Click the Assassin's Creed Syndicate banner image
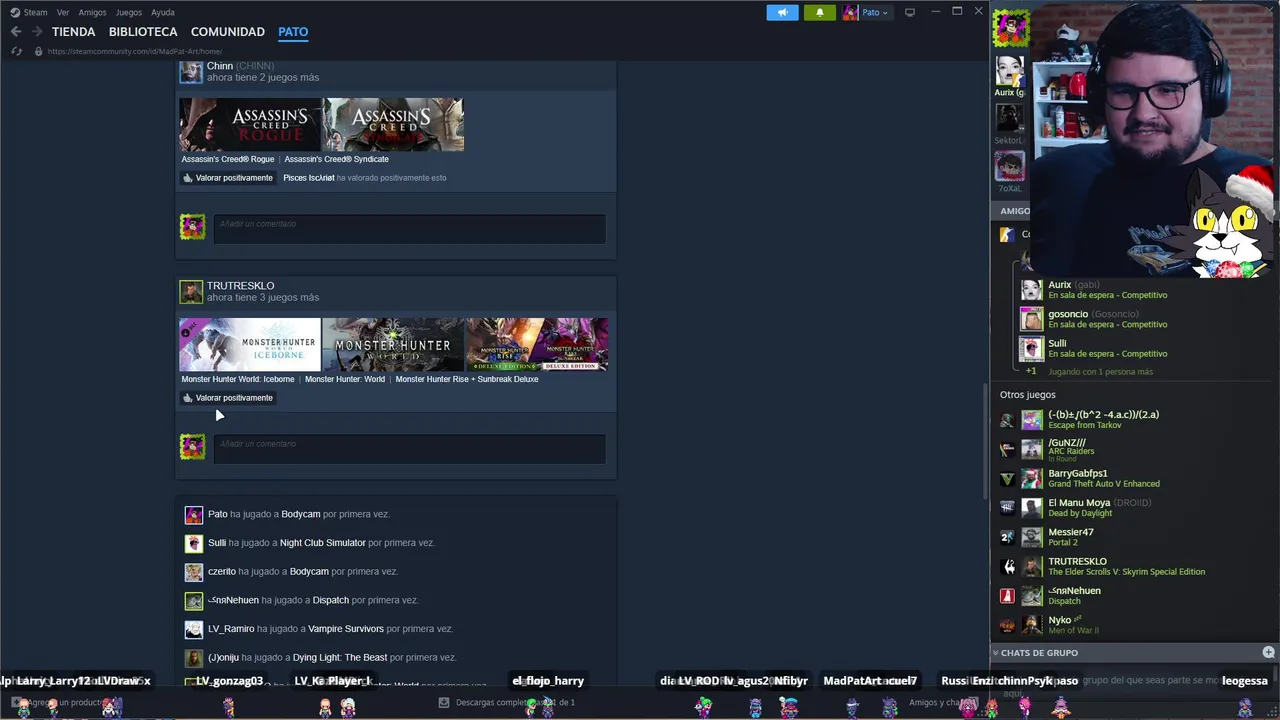This screenshot has height=720, width=1280. coord(393,124)
